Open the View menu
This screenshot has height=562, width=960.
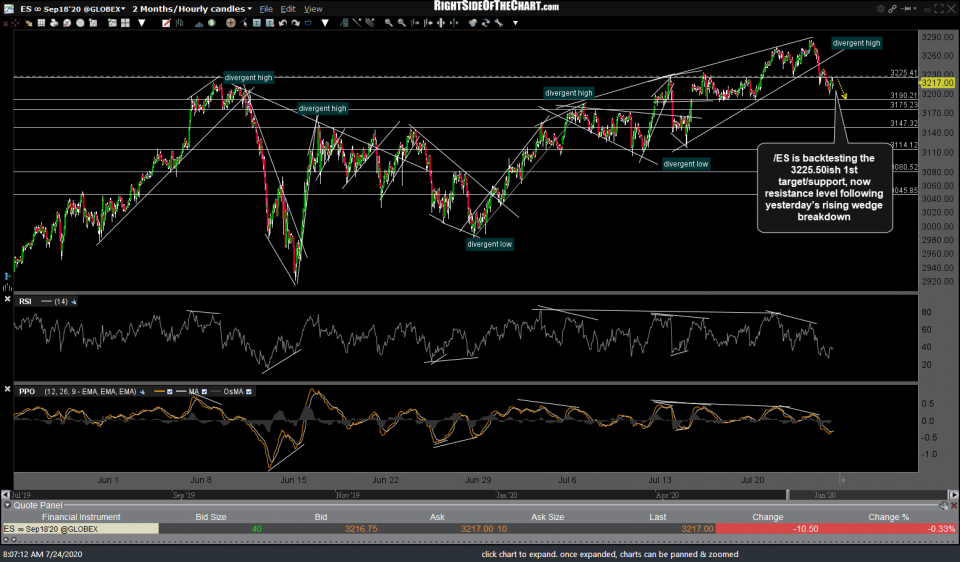click(313, 9)
